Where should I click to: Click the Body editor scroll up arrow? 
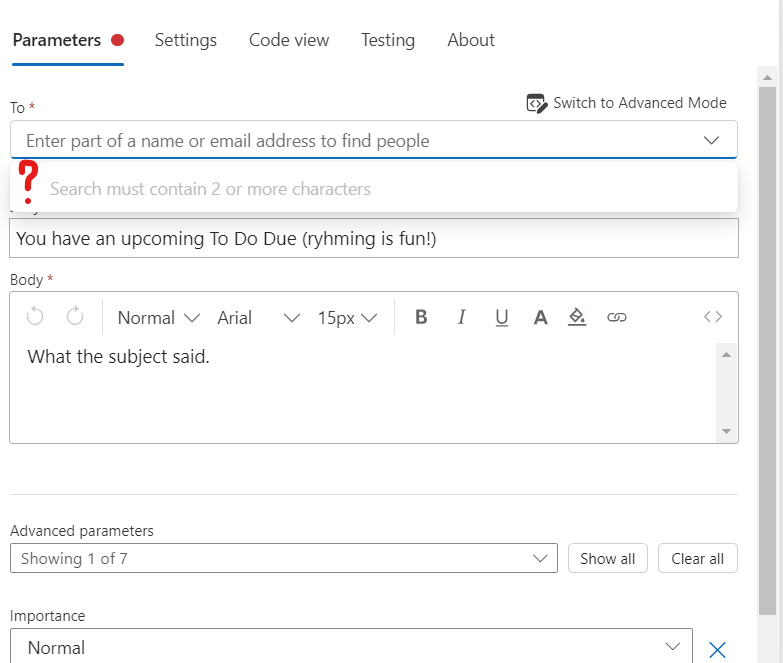(x=727, y=354)
